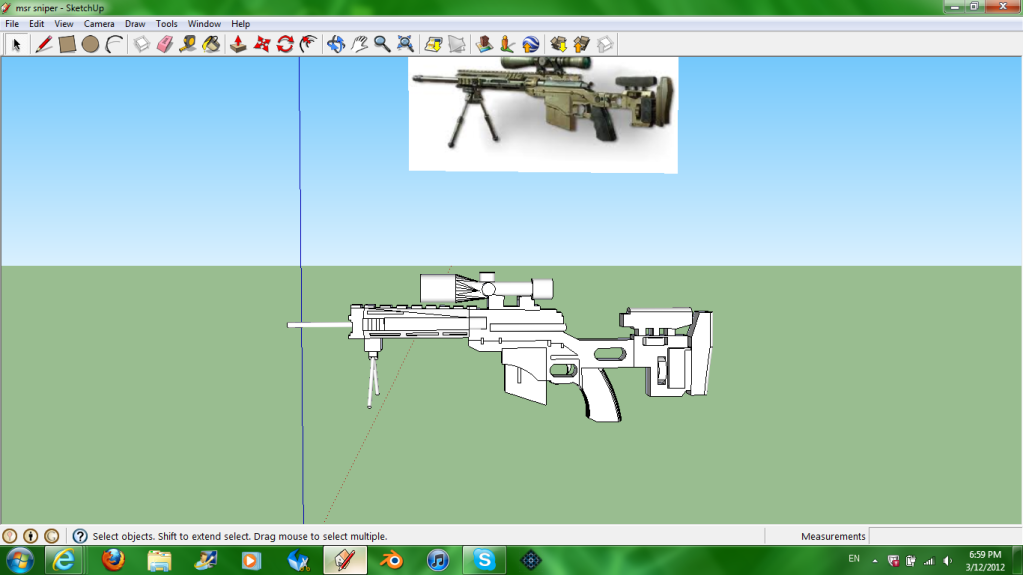The height and width of the screenshot is (575, 1023).
Task: Activate the Offset tool
Action: 309,44
